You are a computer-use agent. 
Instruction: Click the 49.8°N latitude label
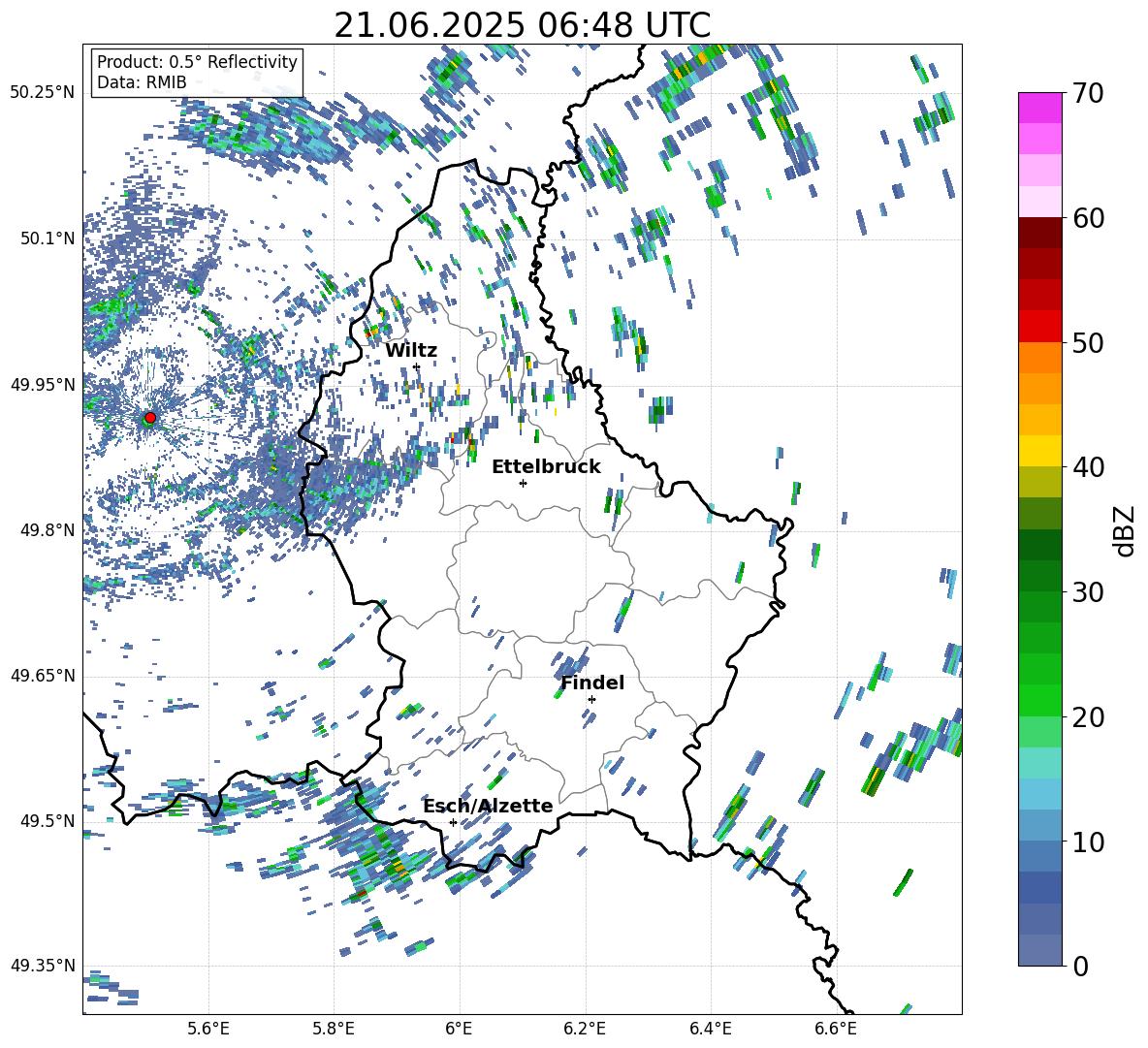[47, 530]
